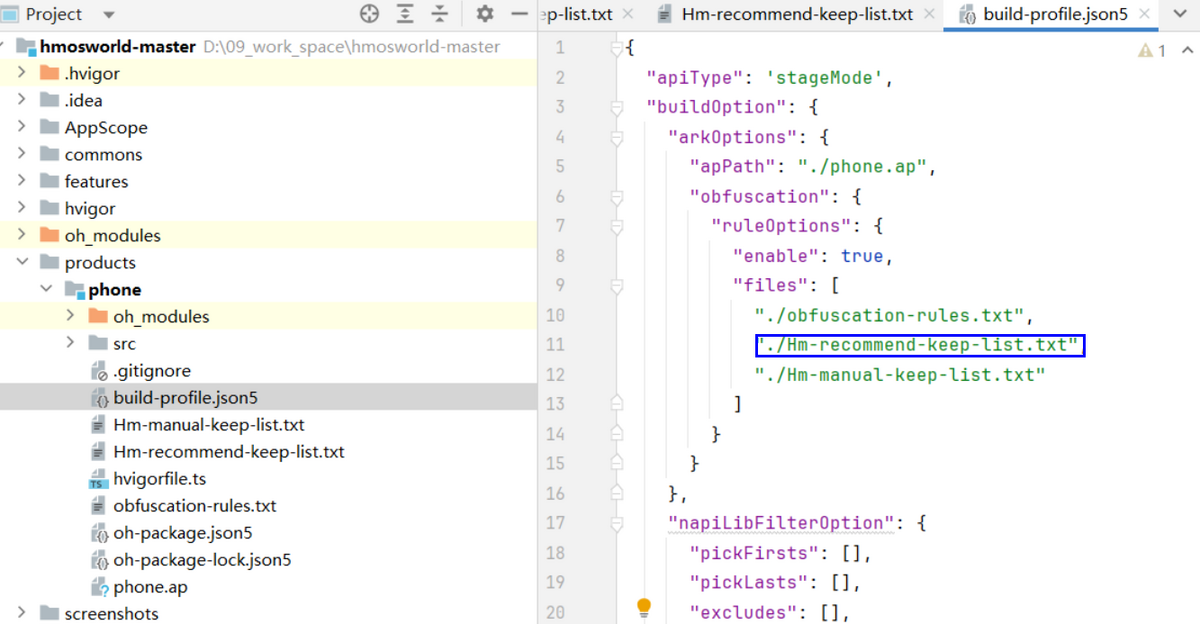Click the locate target crosshair icon
The width and height of the screenshot is (1200, 624).
(370, 14)
